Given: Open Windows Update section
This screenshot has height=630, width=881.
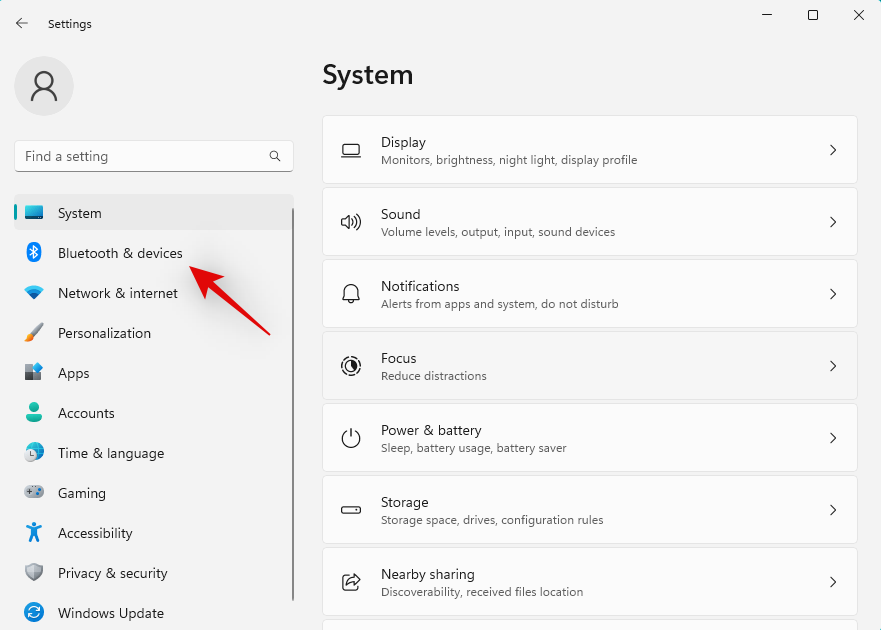Looking at the screenshot, I should point(153,613).
